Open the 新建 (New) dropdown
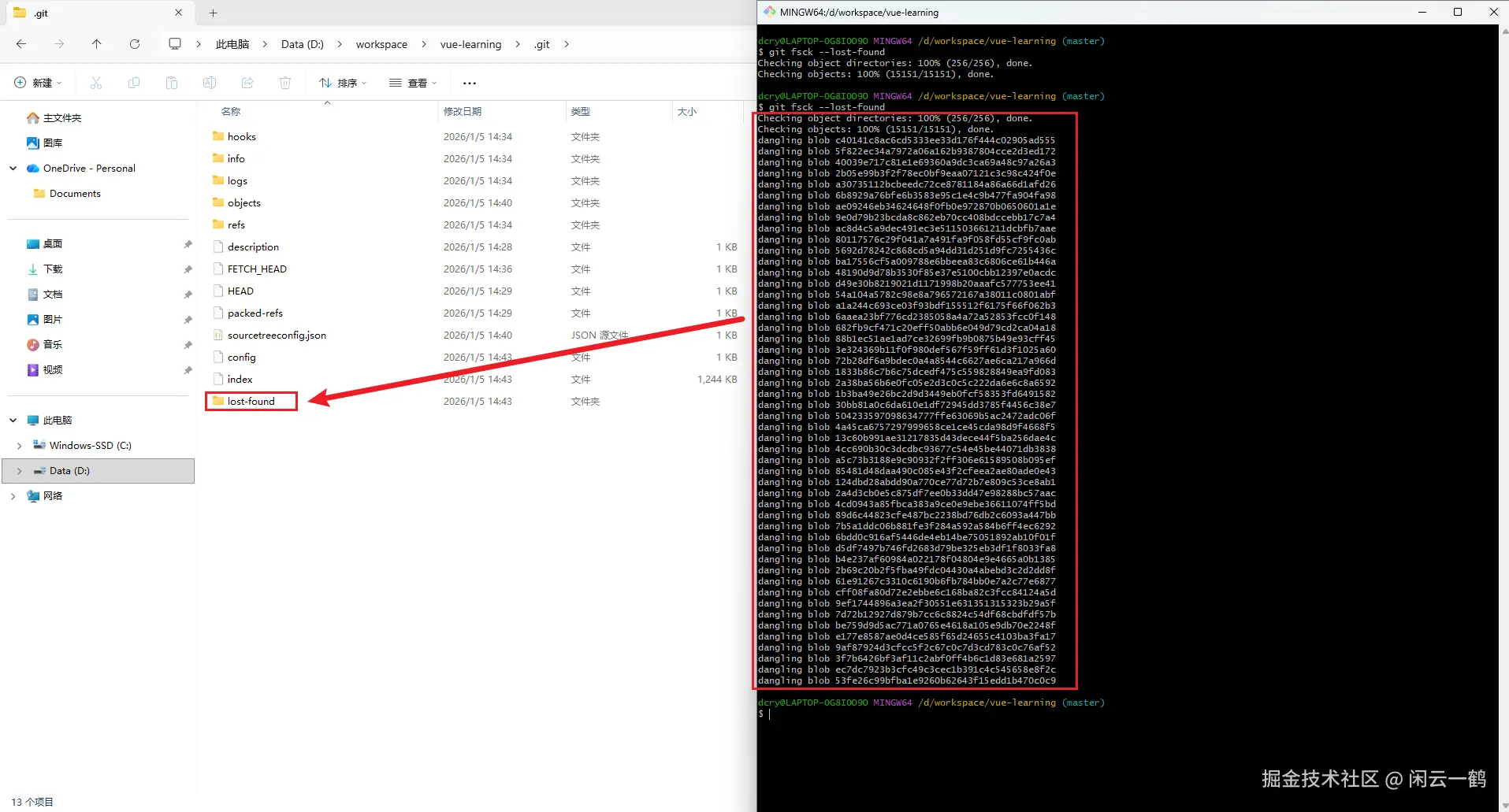 (x=38, y=83)
